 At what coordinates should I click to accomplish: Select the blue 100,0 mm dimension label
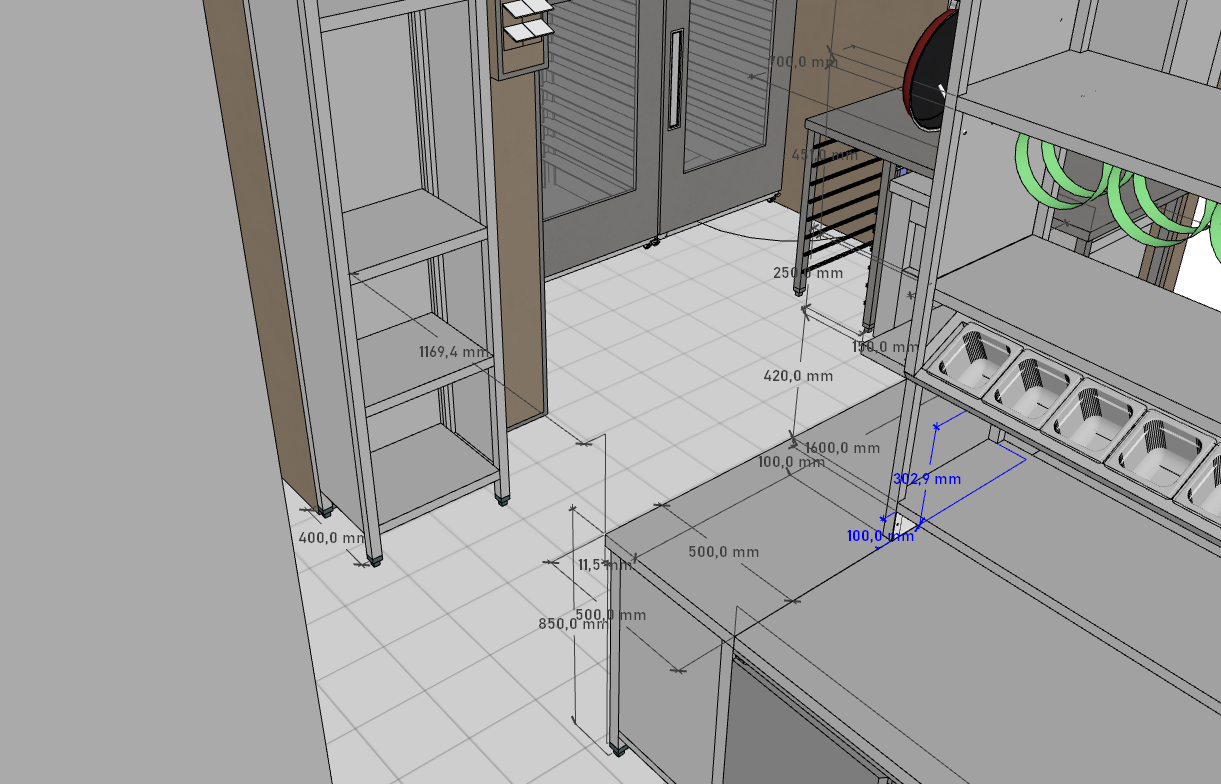tap(880, 536)
